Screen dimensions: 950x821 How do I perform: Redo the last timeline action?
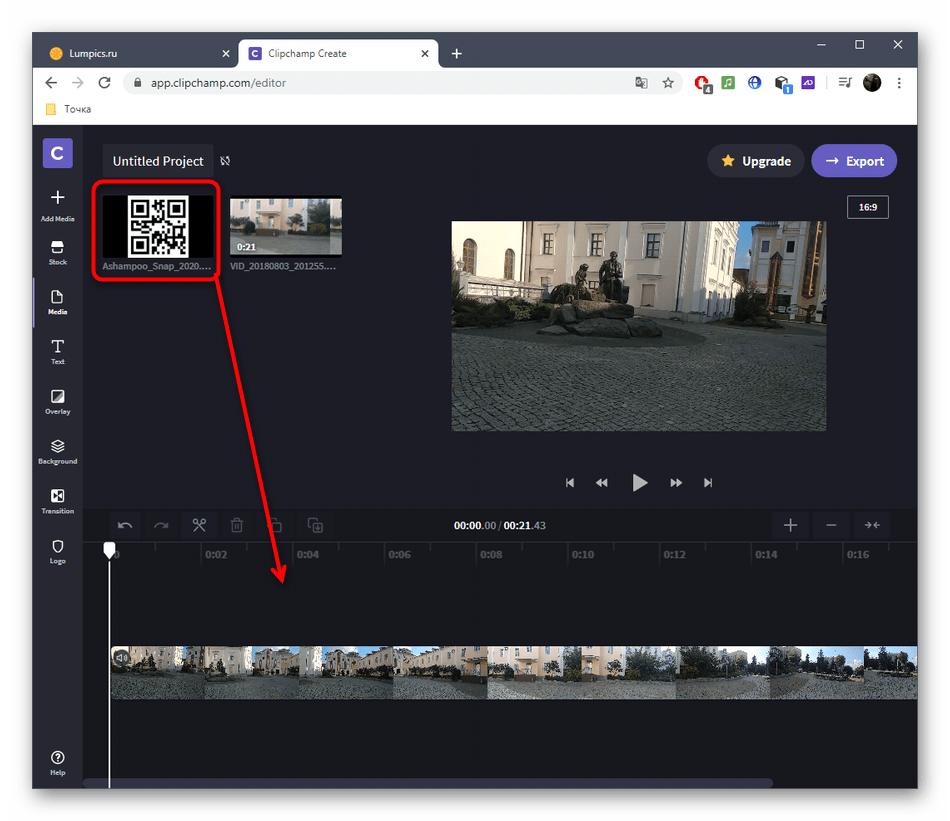(x=161, y=525)
